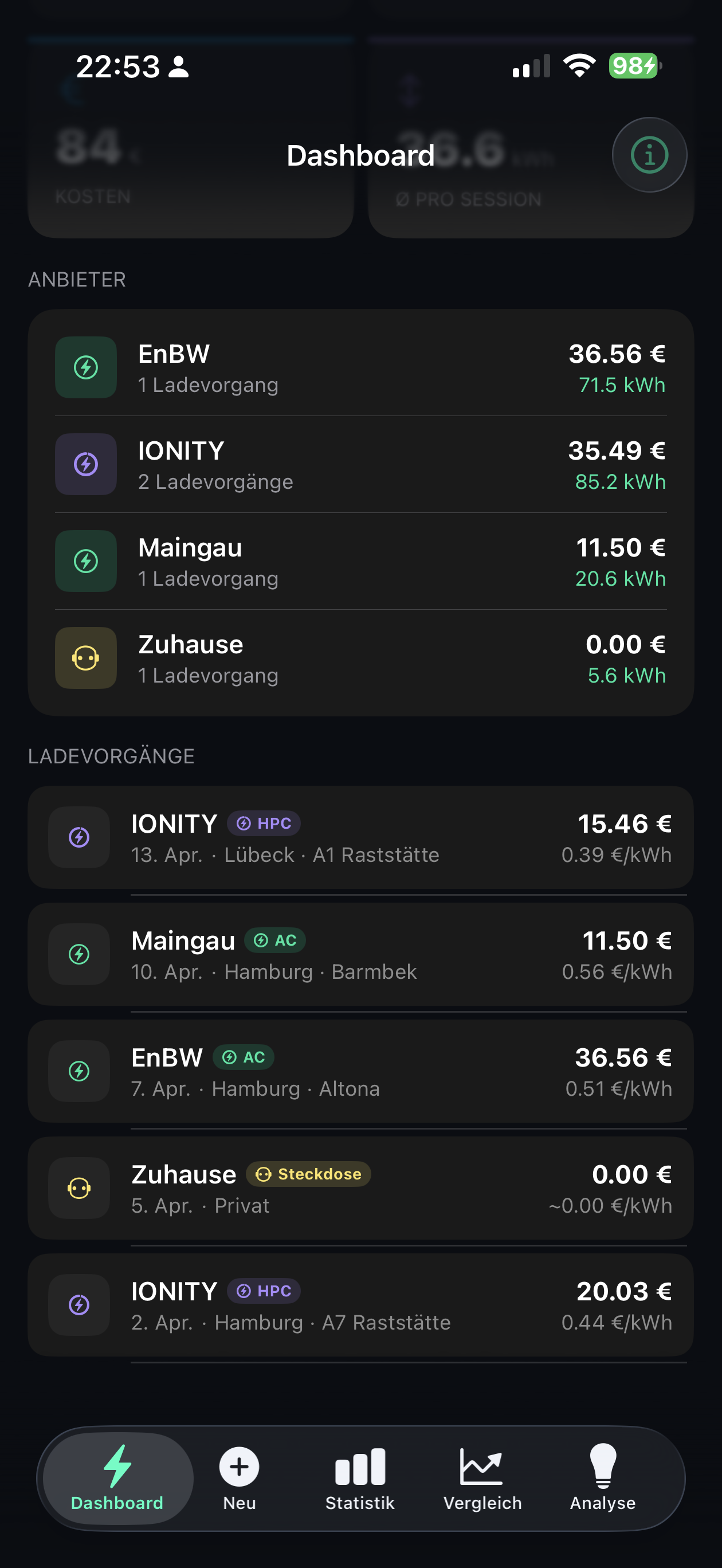Image resolution: width=722 pixels, height=1568 pixels.
Task: Tap the purple IONITY provider icon
Action: click(86, 464)
